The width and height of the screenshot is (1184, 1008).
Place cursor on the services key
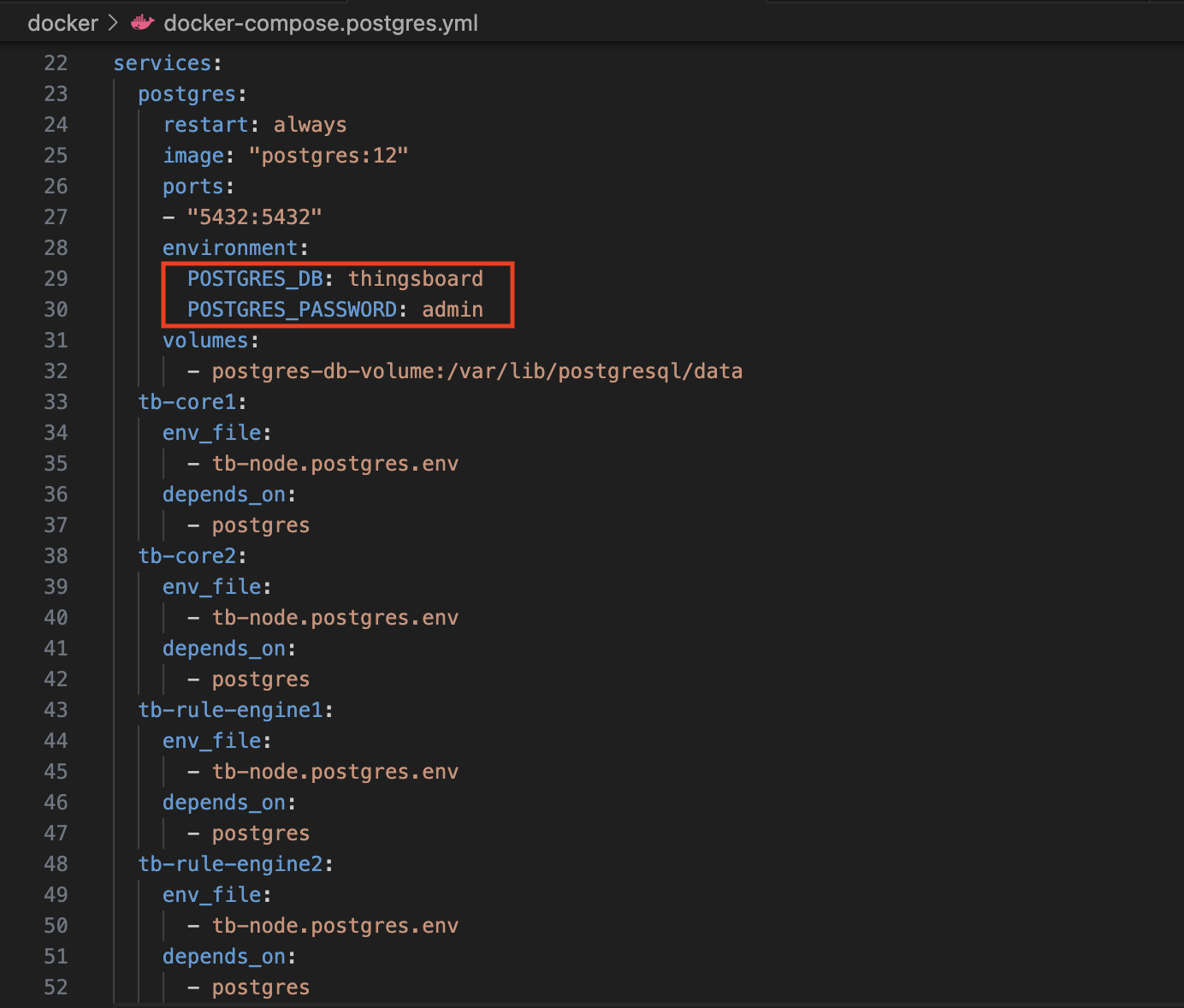pos(162,63)
